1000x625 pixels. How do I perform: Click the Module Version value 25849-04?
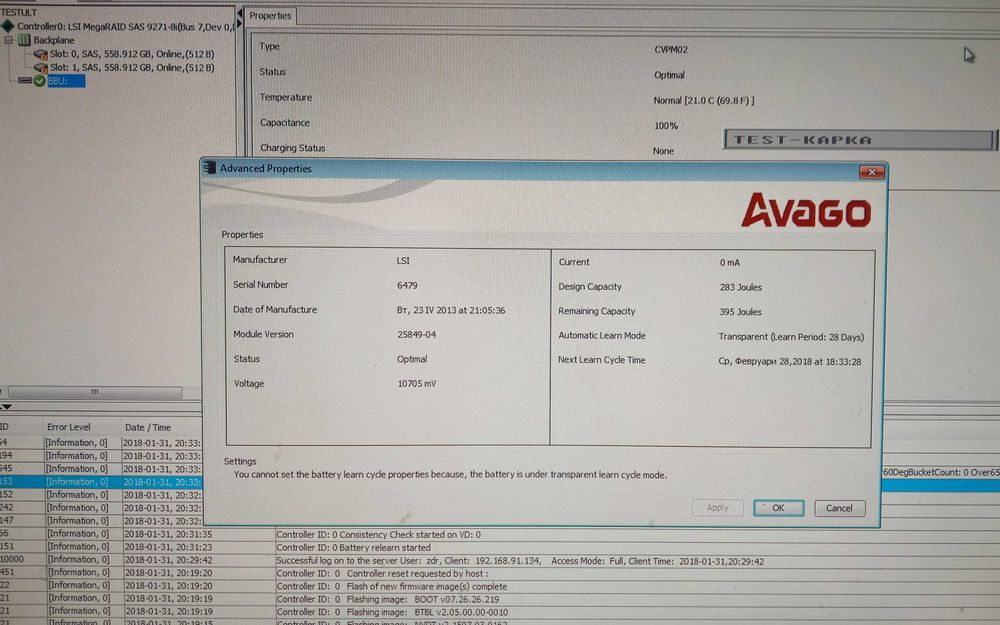coord(416,335)
